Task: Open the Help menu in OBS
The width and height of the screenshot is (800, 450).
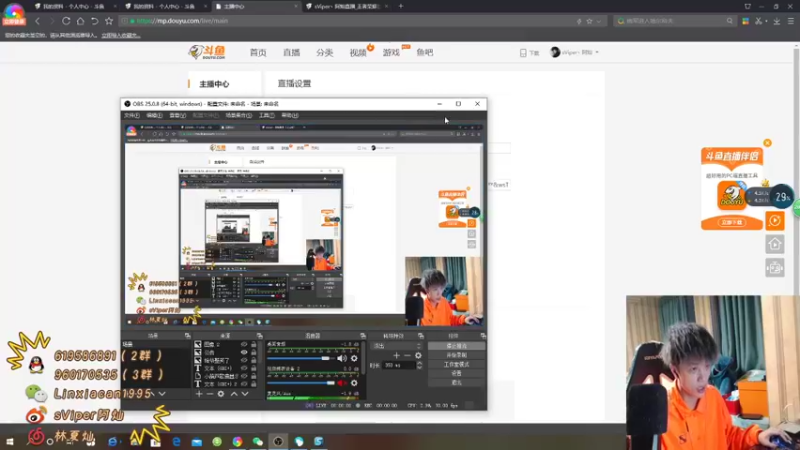Action: tap(290, 115)
